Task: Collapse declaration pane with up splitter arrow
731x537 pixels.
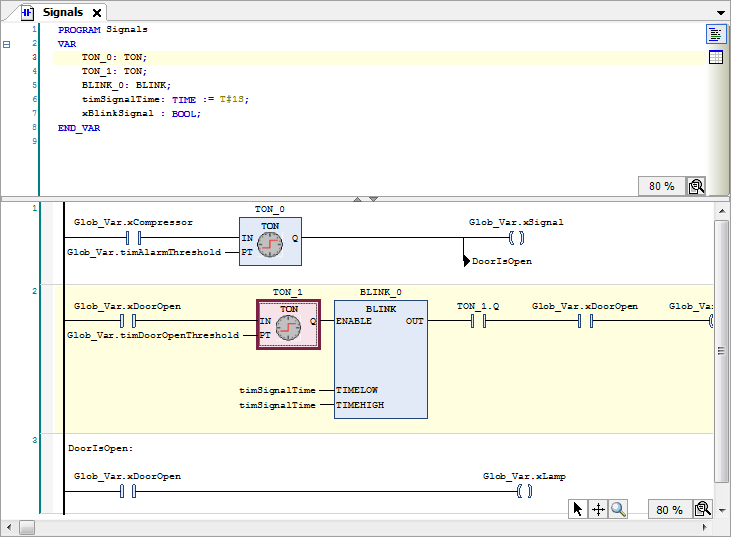Action: [358, 199]
